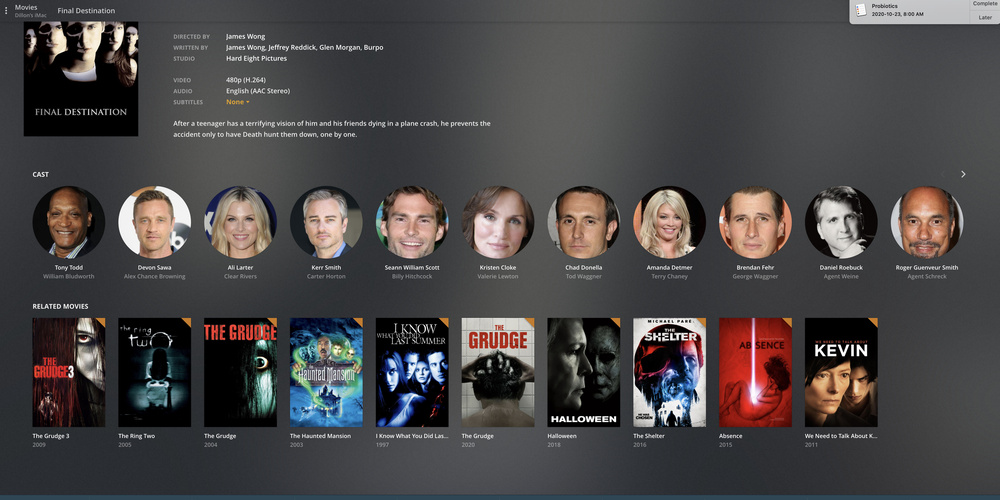
Task: Click the 'Brendan Fehr' name label
Action: [755, 268]
